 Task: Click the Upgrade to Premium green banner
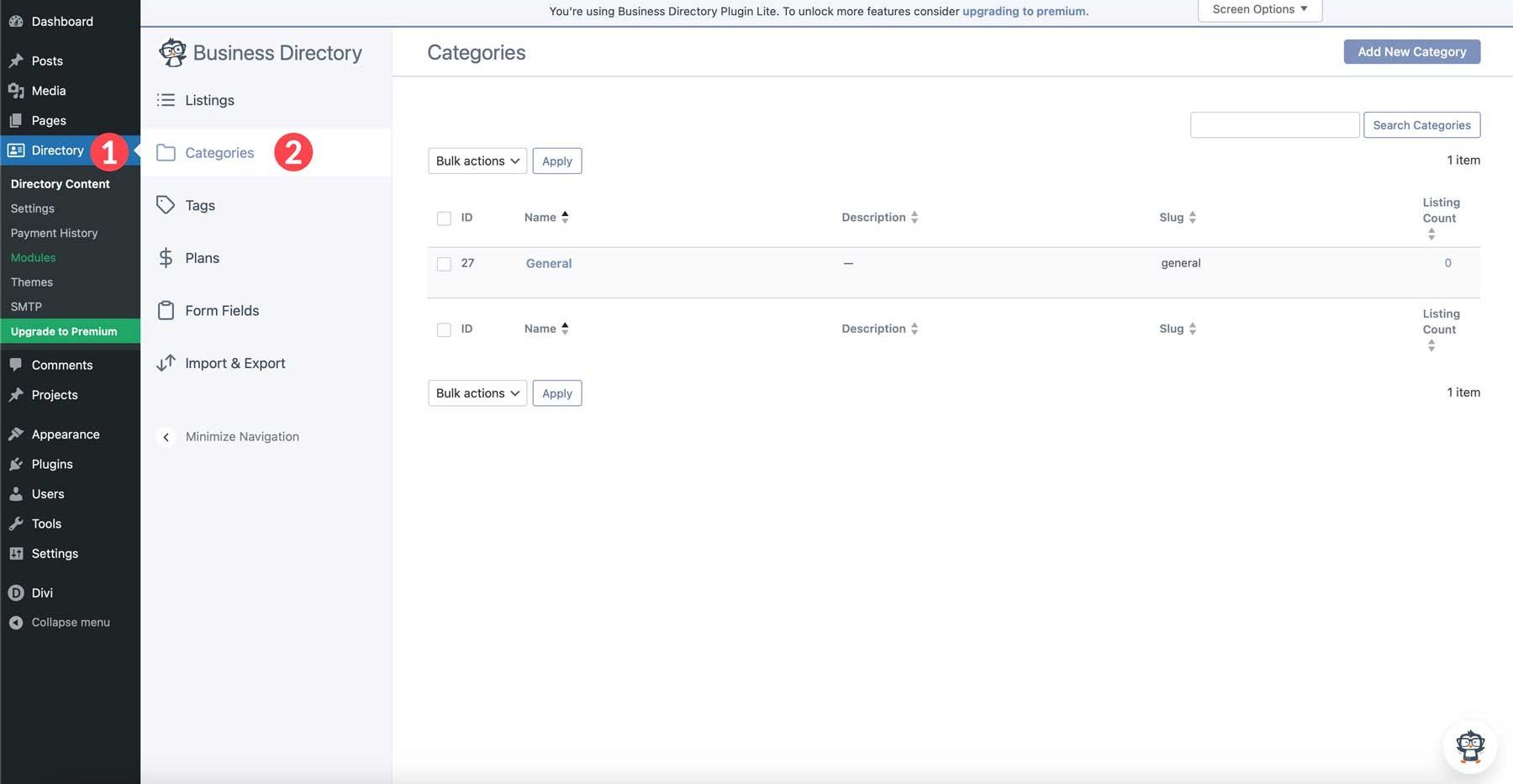(63, 330)
